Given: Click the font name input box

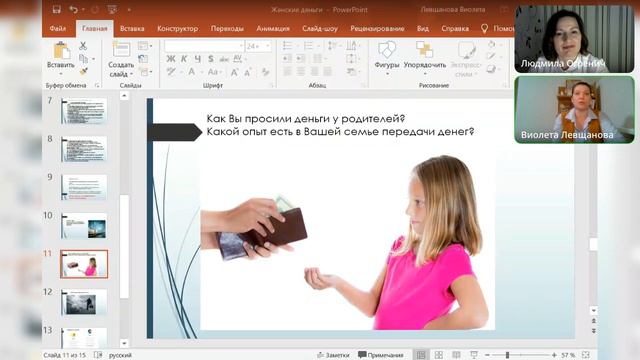Looking at the screenshot, I should tap(204, 46).
